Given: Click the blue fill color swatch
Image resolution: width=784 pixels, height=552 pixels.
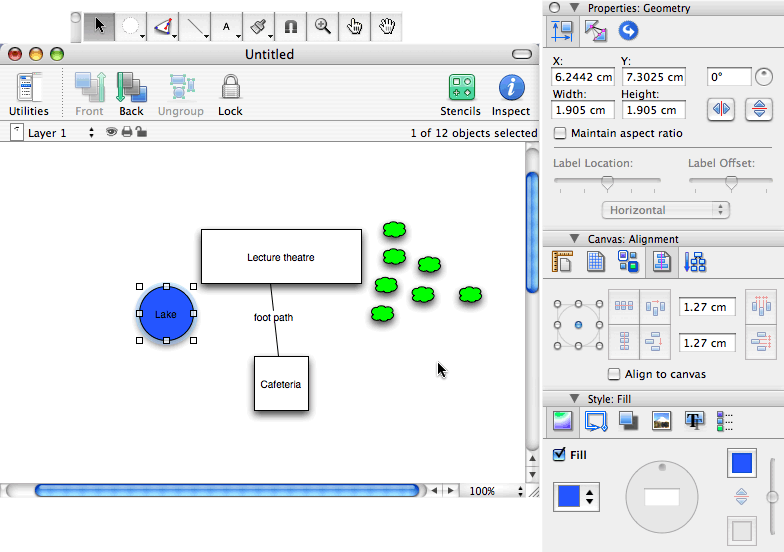Looking at the screenshot, I should point(567,496).
